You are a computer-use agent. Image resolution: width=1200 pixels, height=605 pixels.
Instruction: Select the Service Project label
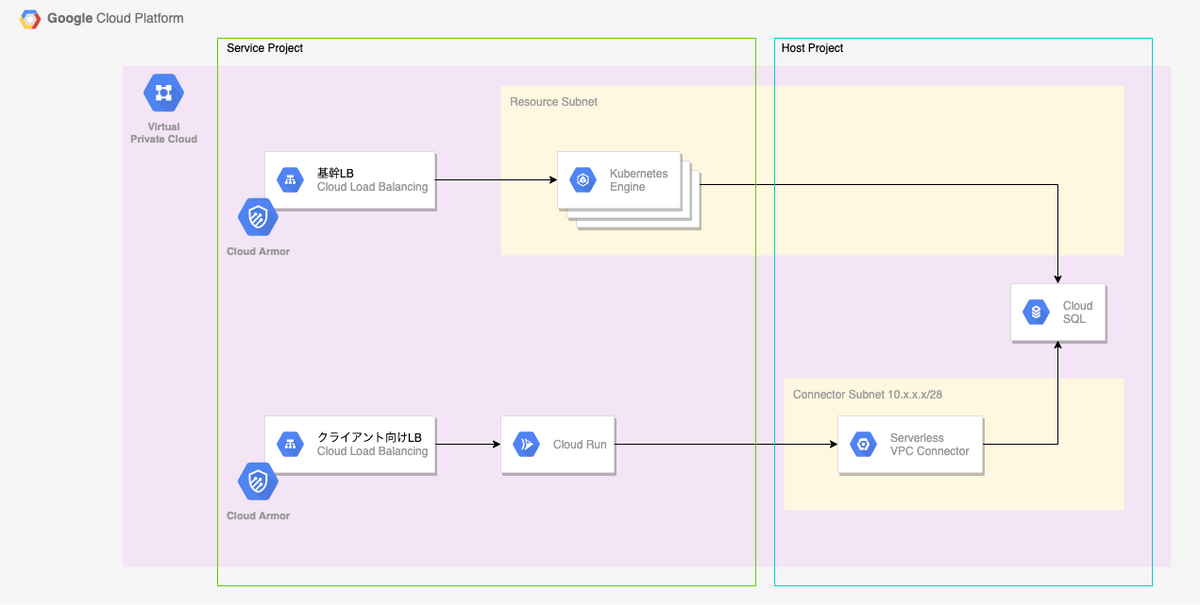tap(265, 48)
